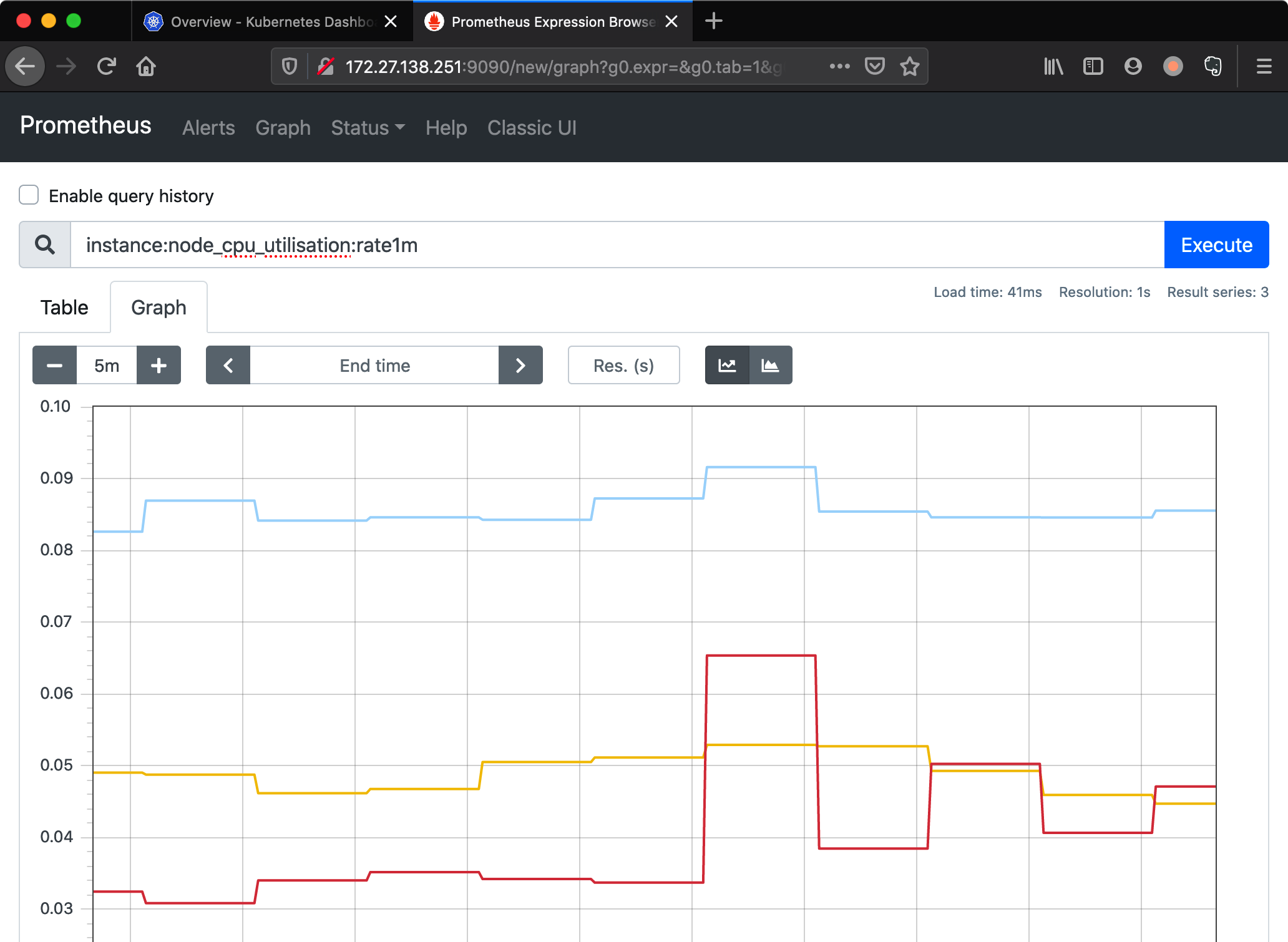Switch to unstacked line chart mode
This screenshot has width=1288, height=942.
pos(727,365)
